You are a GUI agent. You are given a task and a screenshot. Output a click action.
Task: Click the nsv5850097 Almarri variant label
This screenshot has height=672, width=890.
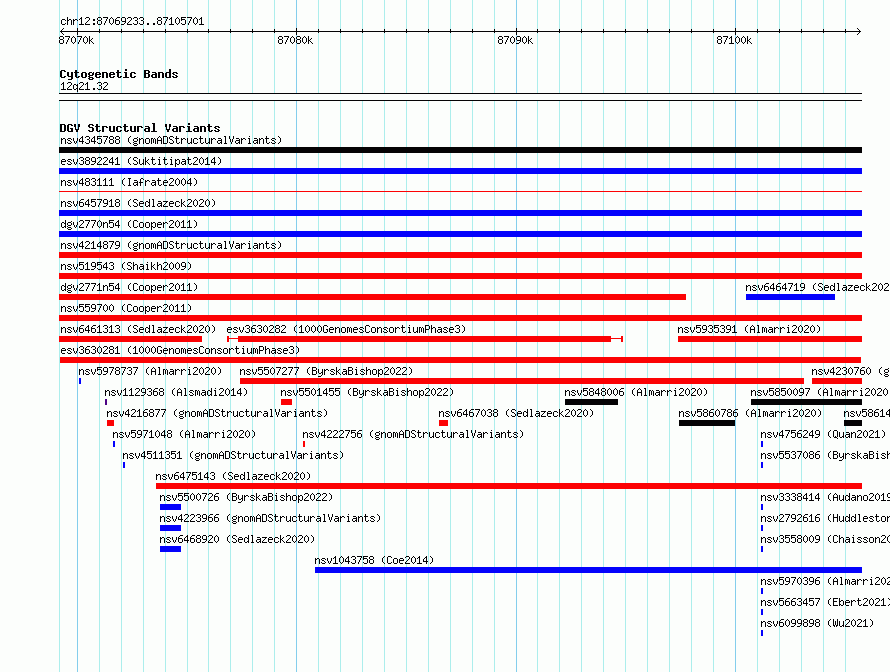[820, 392]
